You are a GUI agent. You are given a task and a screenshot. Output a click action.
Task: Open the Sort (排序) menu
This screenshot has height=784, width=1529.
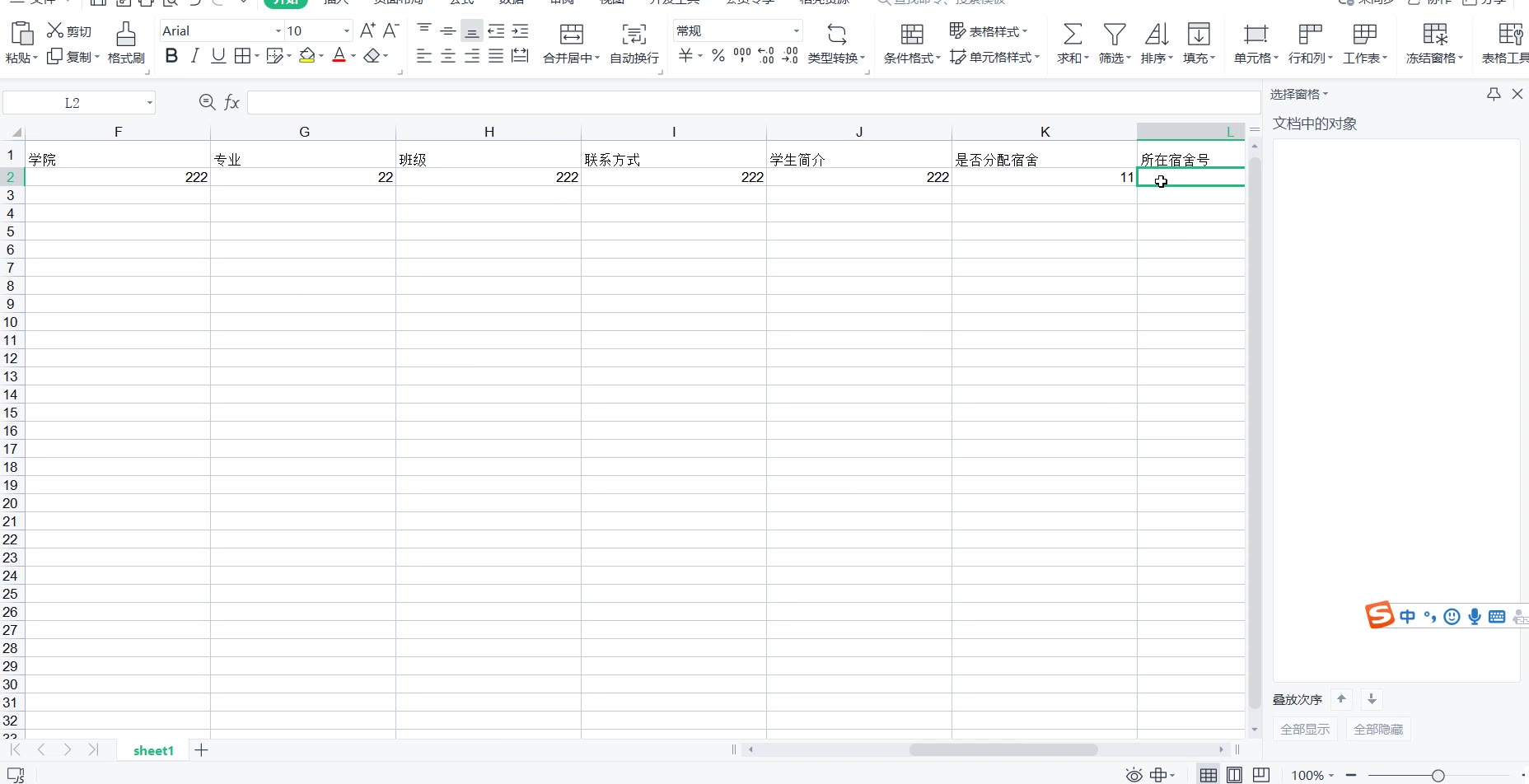point(1157,43)
